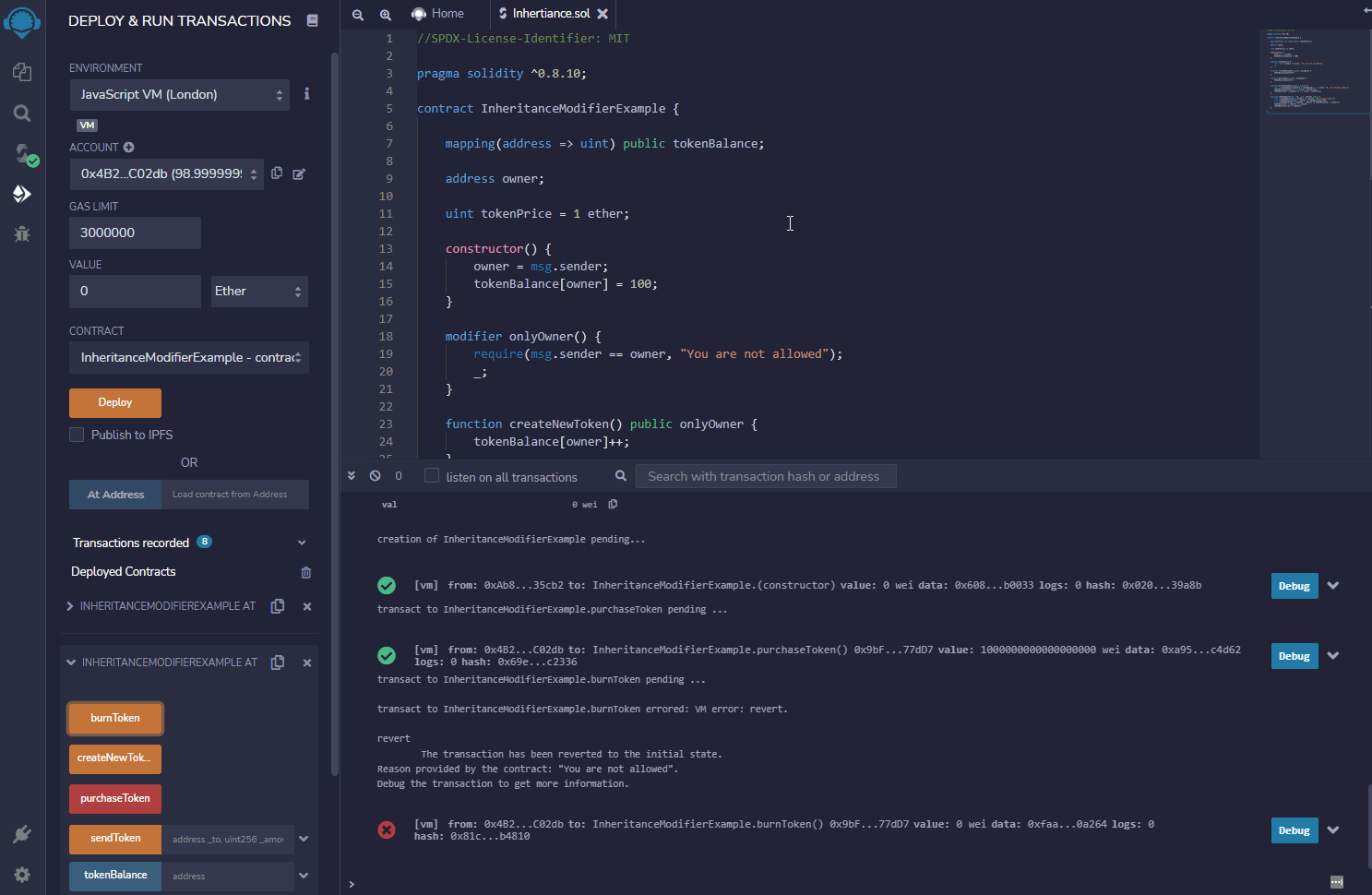Viewport: 1372px width, 895px height.
Task: Open the Account selector dropdown
Action: tap(167, 173)
